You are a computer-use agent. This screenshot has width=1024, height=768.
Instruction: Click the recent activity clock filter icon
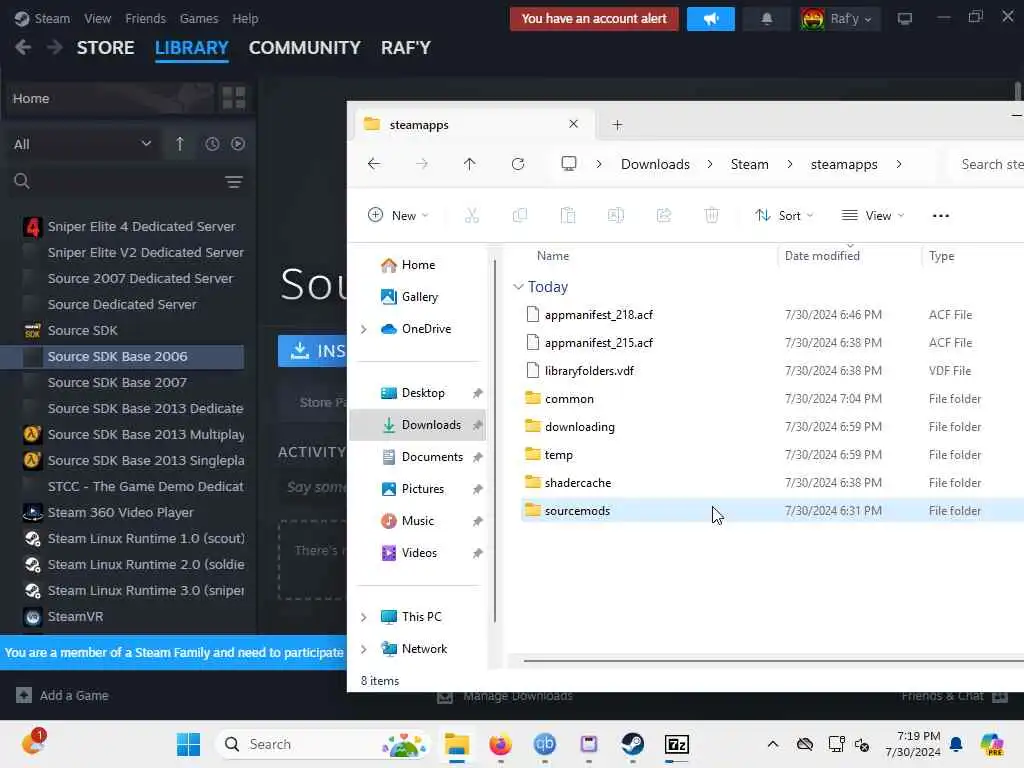pos(212,144)
